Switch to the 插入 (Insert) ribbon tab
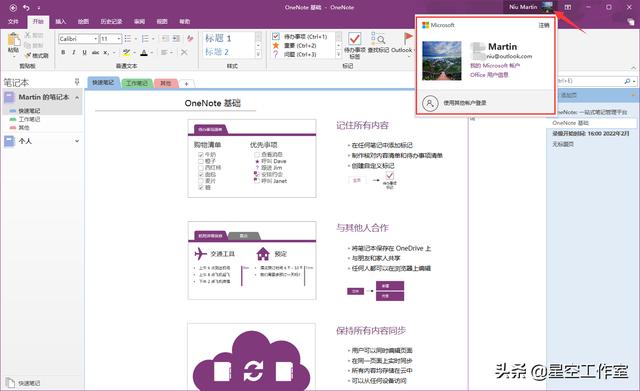Screen dimensions: 640x391 click(x=60, y=21)
